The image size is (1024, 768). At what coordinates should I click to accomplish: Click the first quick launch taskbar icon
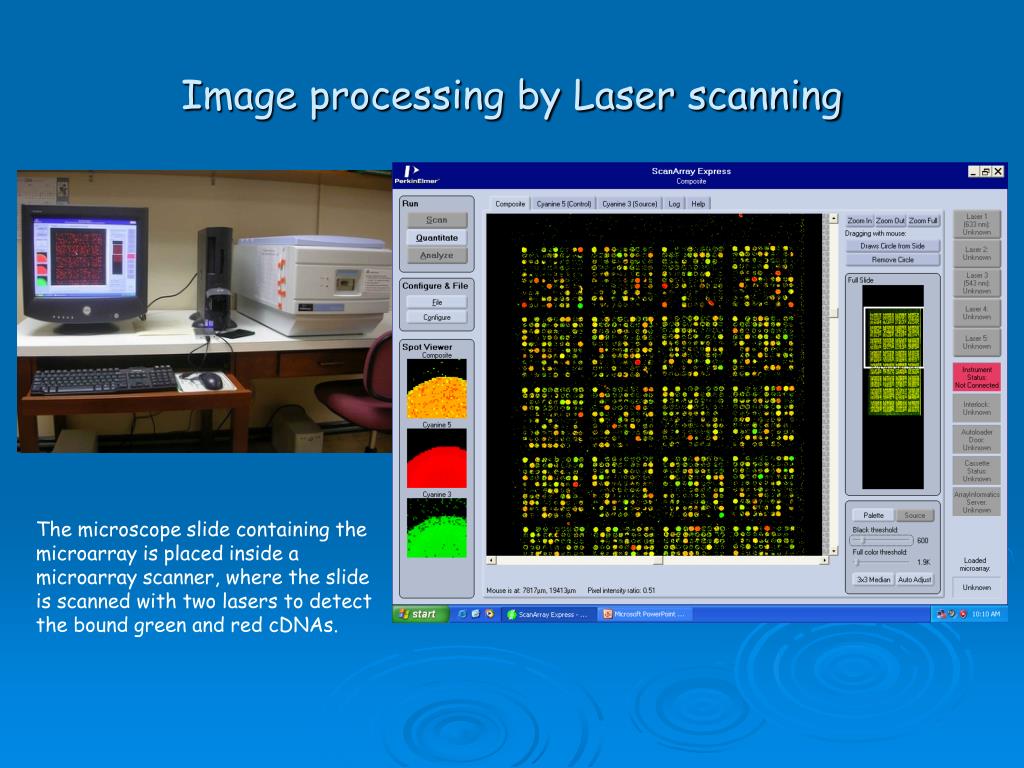point(461,614)
